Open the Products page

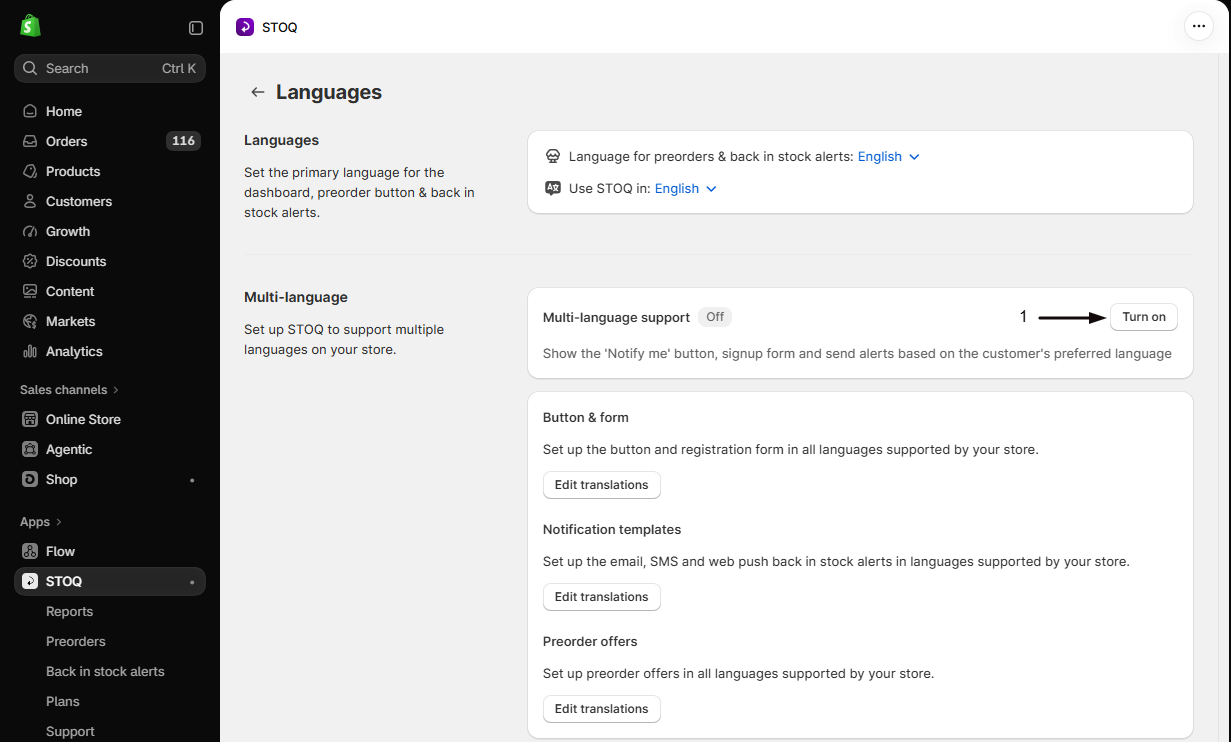pyautogui.click(x=110, y=171)
